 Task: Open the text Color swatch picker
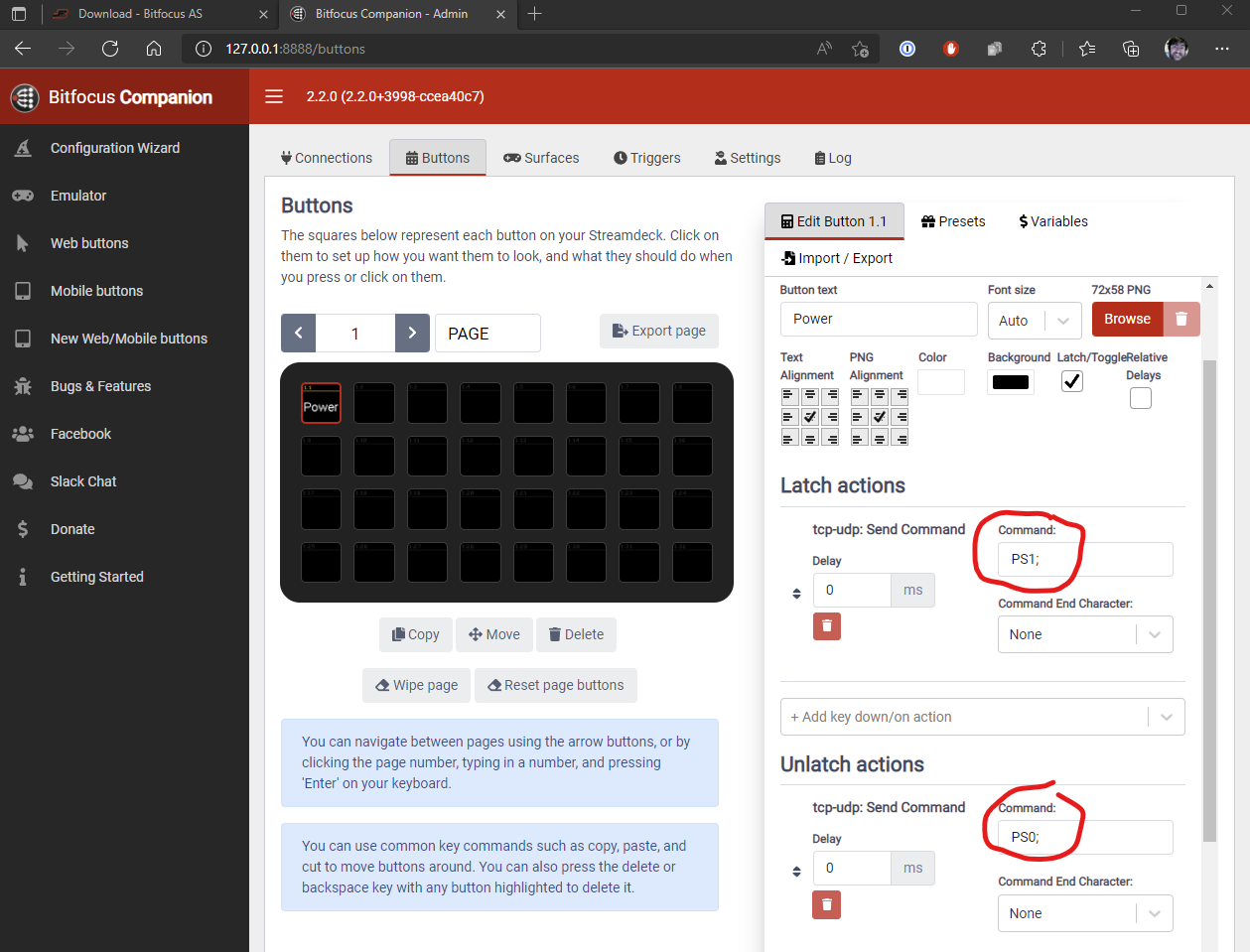[x=941, y=382]
